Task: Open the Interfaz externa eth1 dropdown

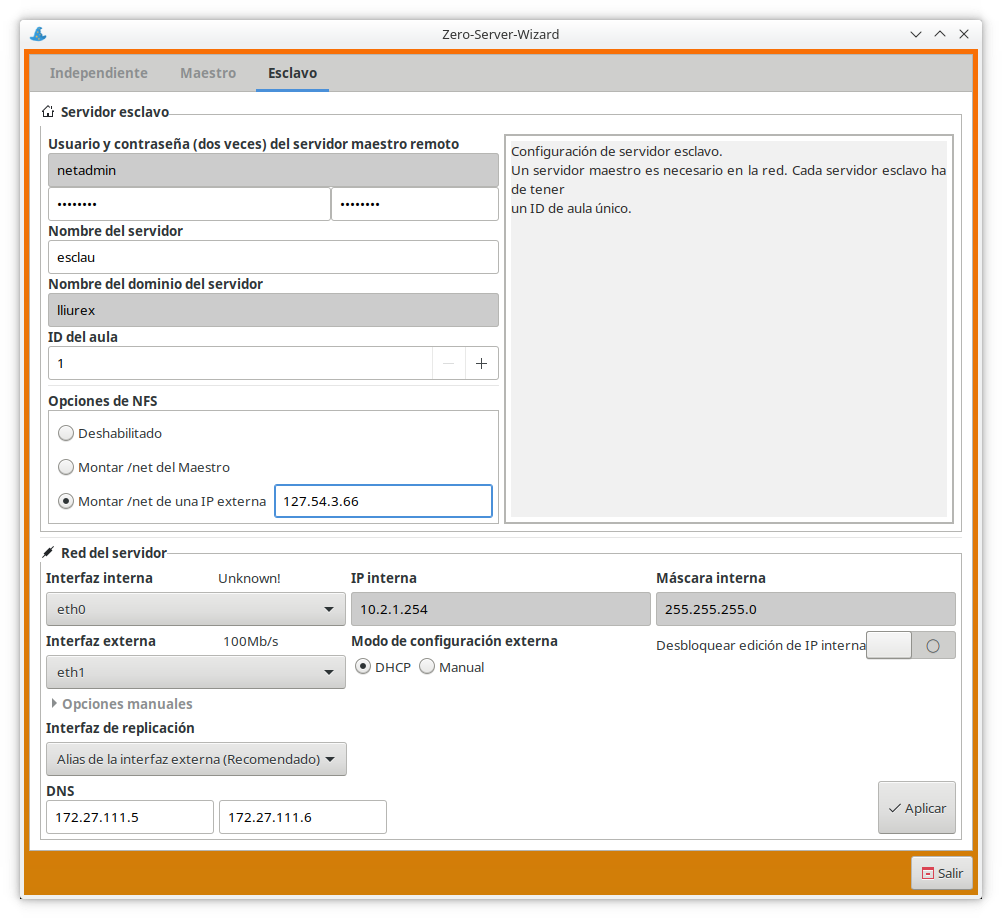Action: [196, 673]
